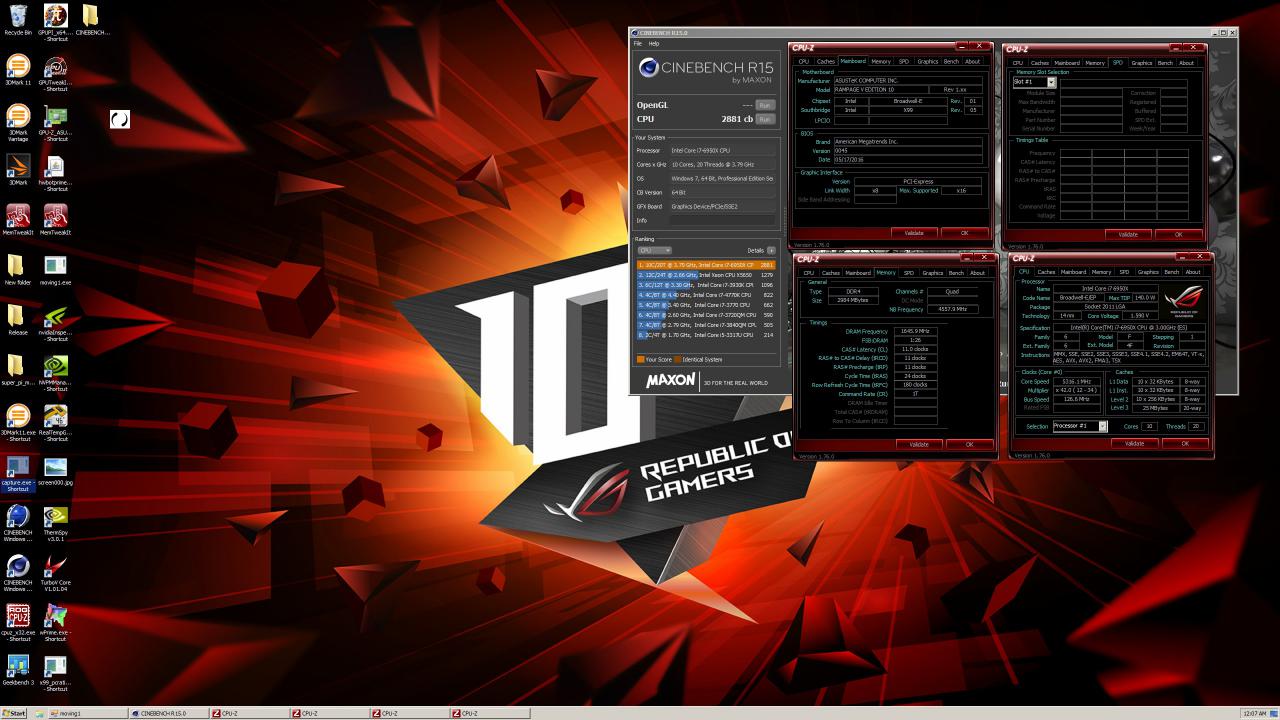This screenshot has height=720, width=1280.
Task: Click the Info field in Cinebench
Action: point(723,220)
